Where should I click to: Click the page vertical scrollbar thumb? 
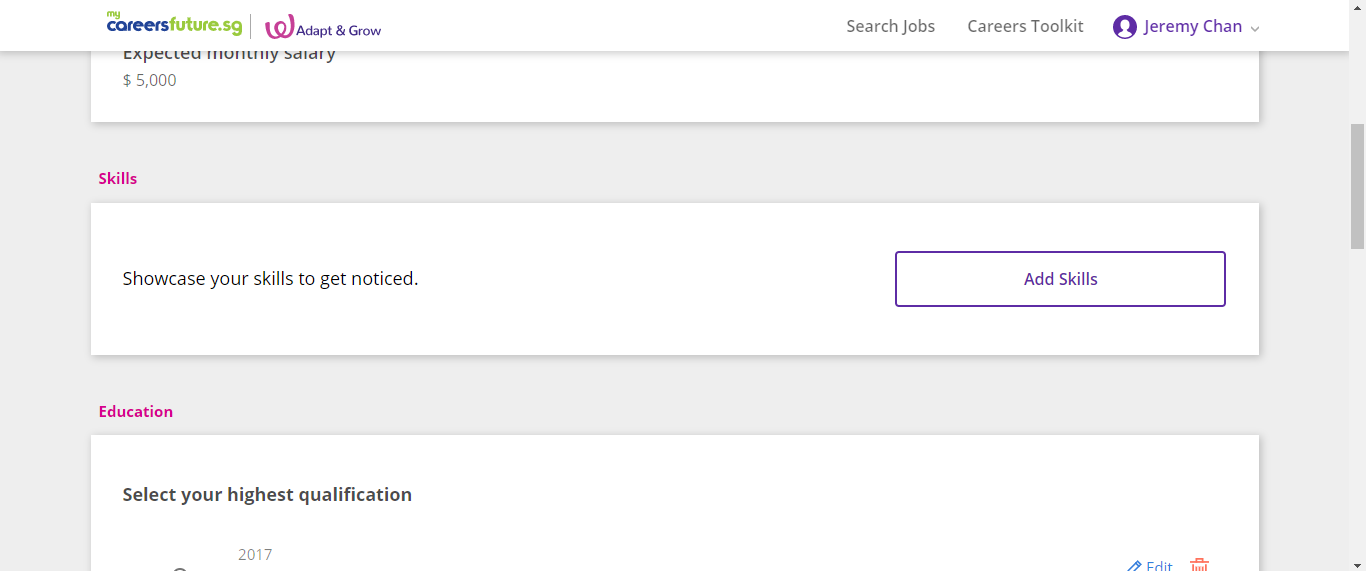pos(1357,186)
